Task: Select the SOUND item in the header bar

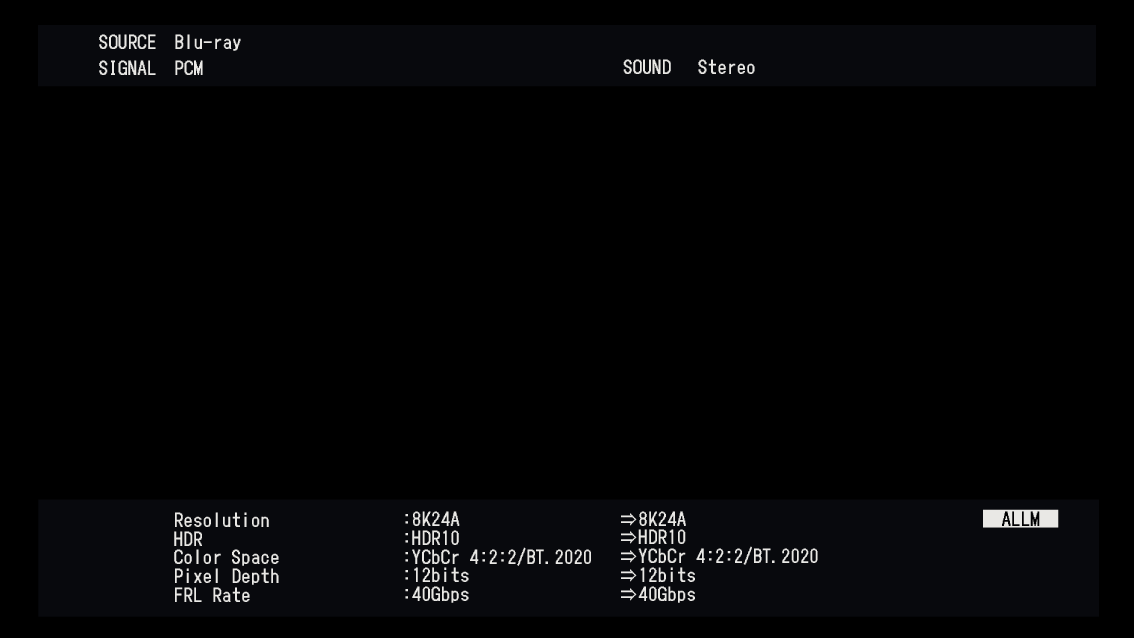Action: pos(647,67)
